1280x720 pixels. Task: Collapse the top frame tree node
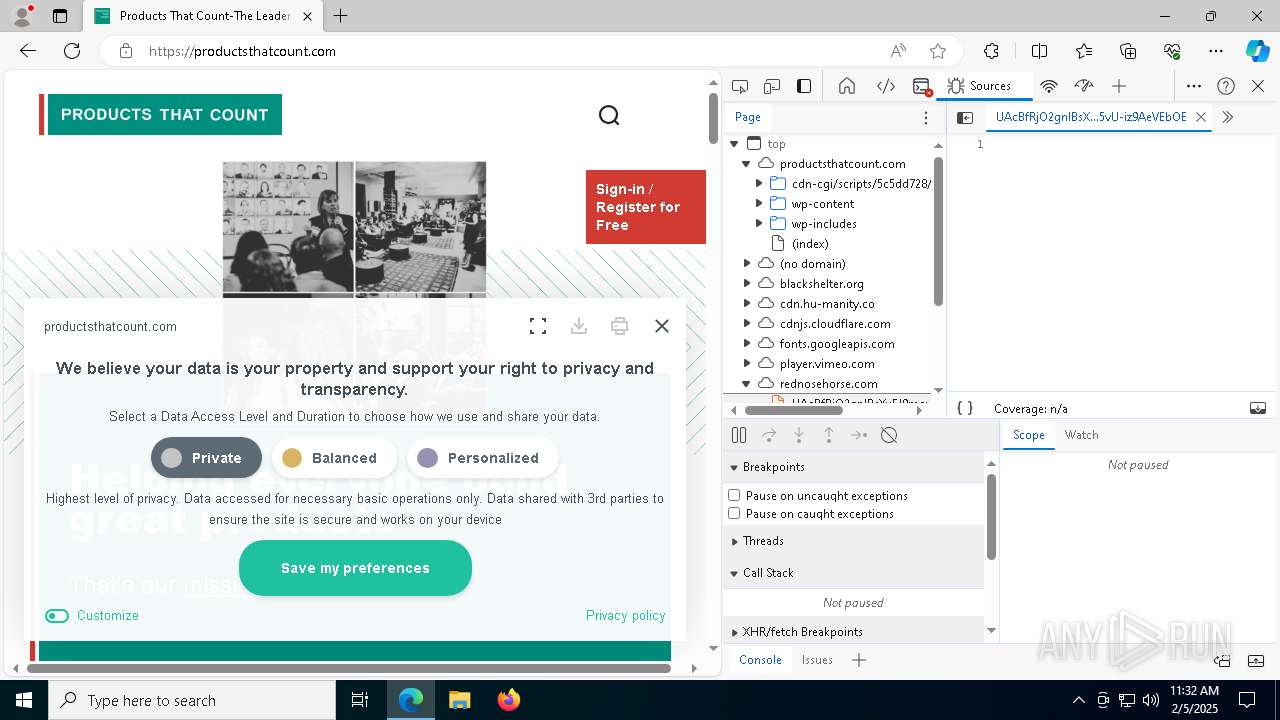[x=734, y=144]
